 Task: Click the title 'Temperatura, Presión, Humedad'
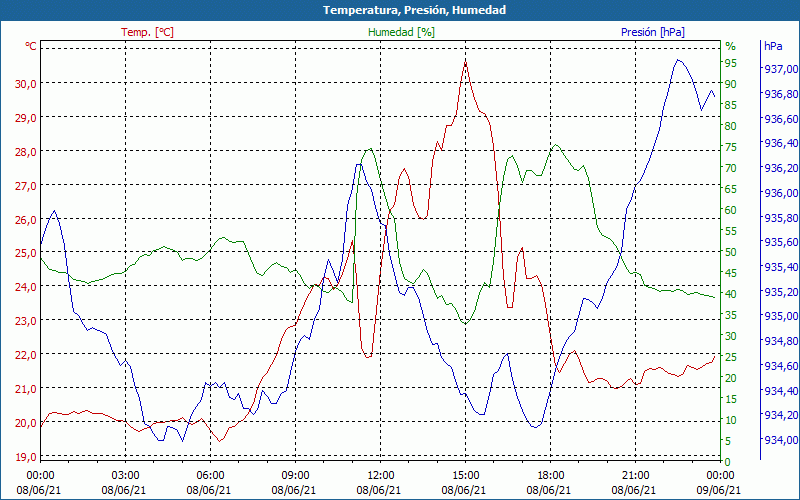[x=414, y=10]
